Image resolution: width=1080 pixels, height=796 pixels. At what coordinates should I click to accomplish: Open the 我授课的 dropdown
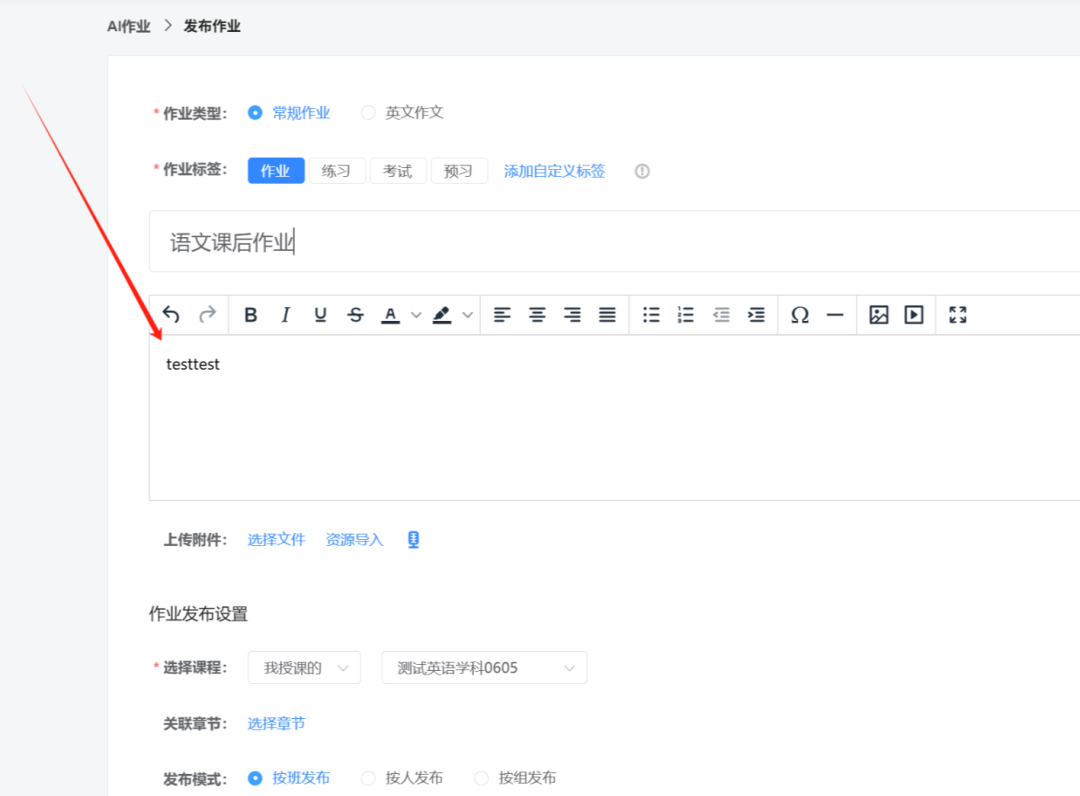(x=304, y=668)
